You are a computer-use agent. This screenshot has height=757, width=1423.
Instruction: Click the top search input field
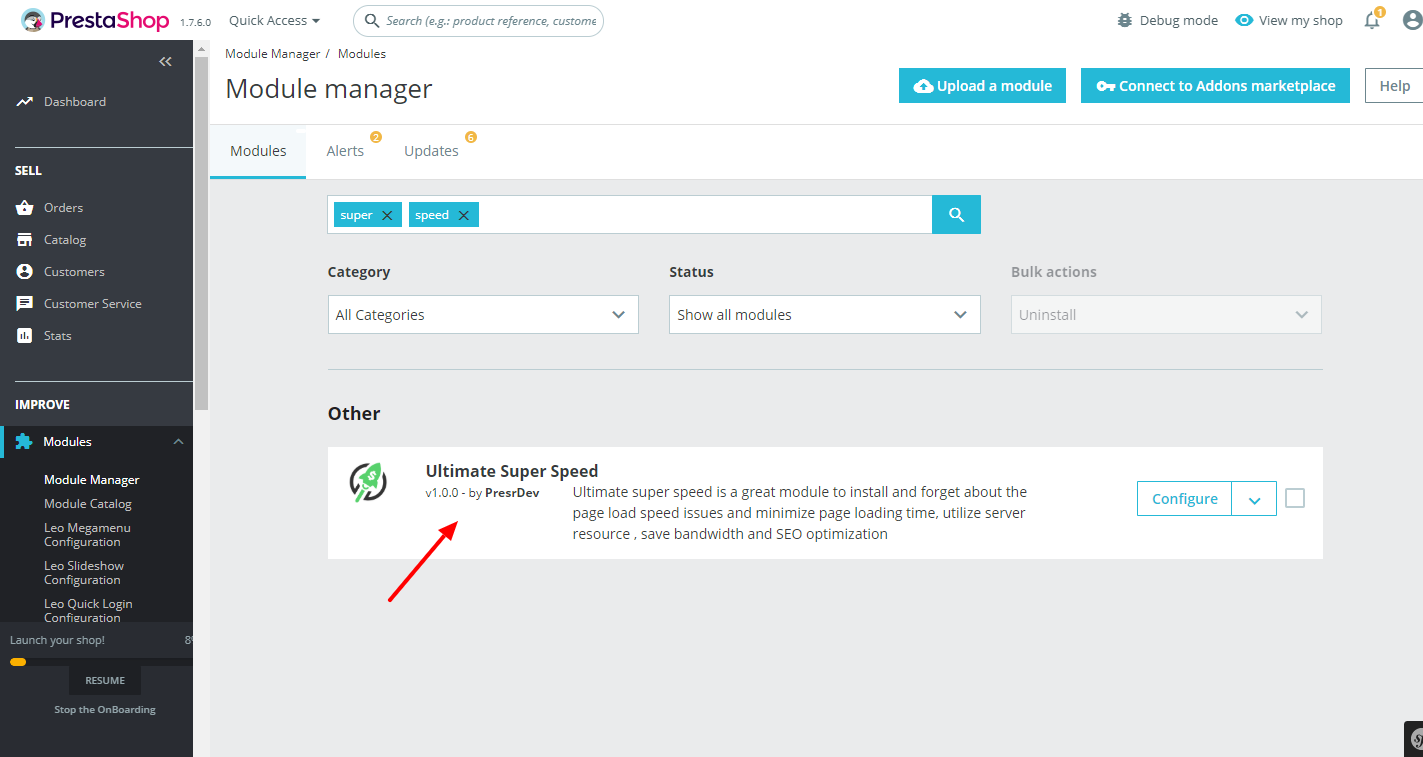point(478,20)
